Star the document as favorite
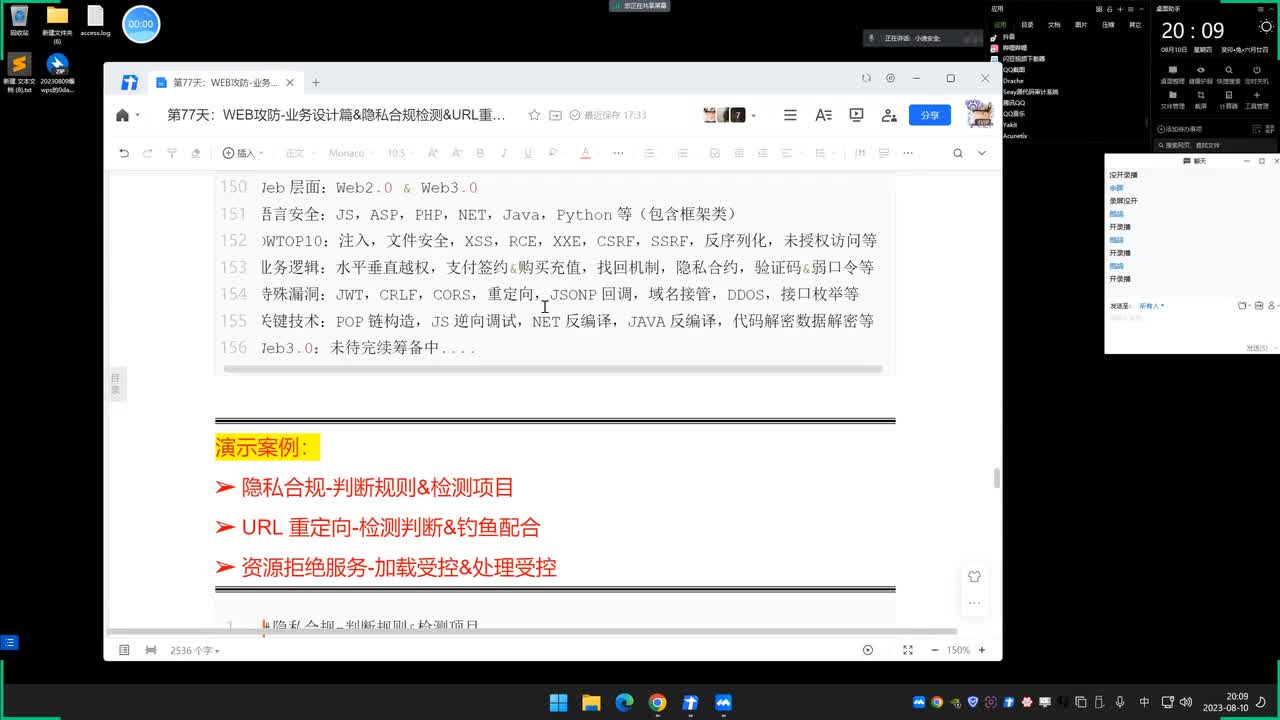1280x720 pixels. 534,115
